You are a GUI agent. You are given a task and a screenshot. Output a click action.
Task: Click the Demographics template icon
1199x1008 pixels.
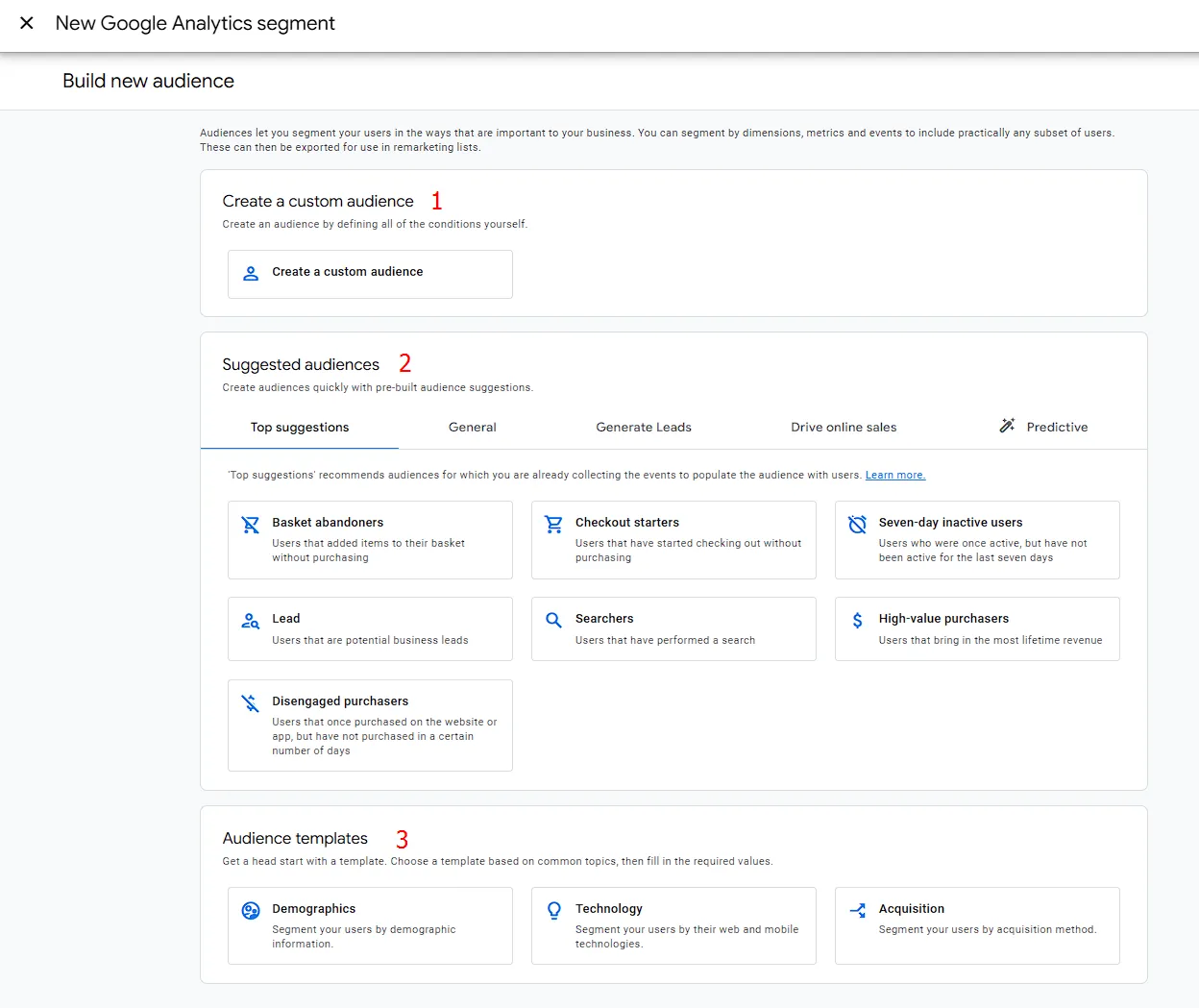point(251,911)
